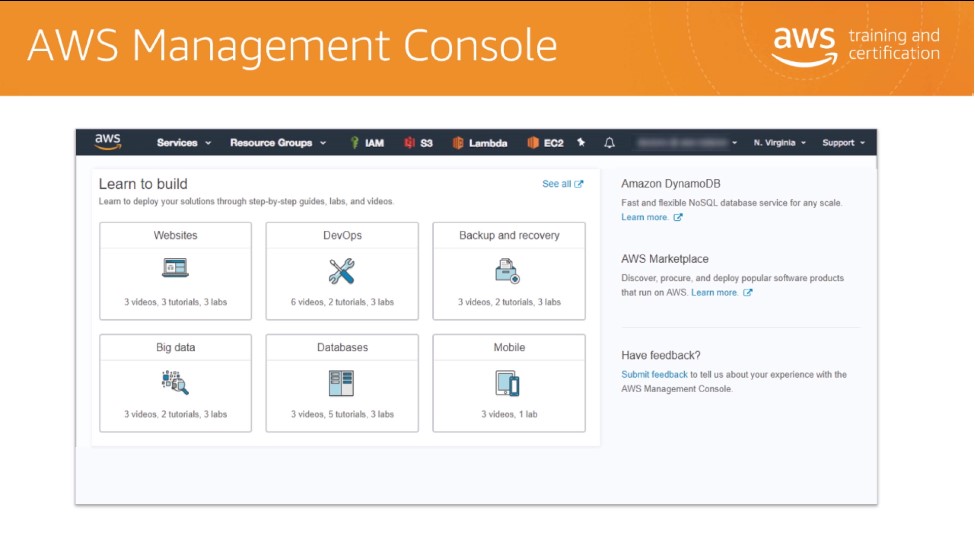The width and height of the screenshot is (975, 547).
Task: Click the AWS logo in the navigation bar
Action: (x=108, y=142)
